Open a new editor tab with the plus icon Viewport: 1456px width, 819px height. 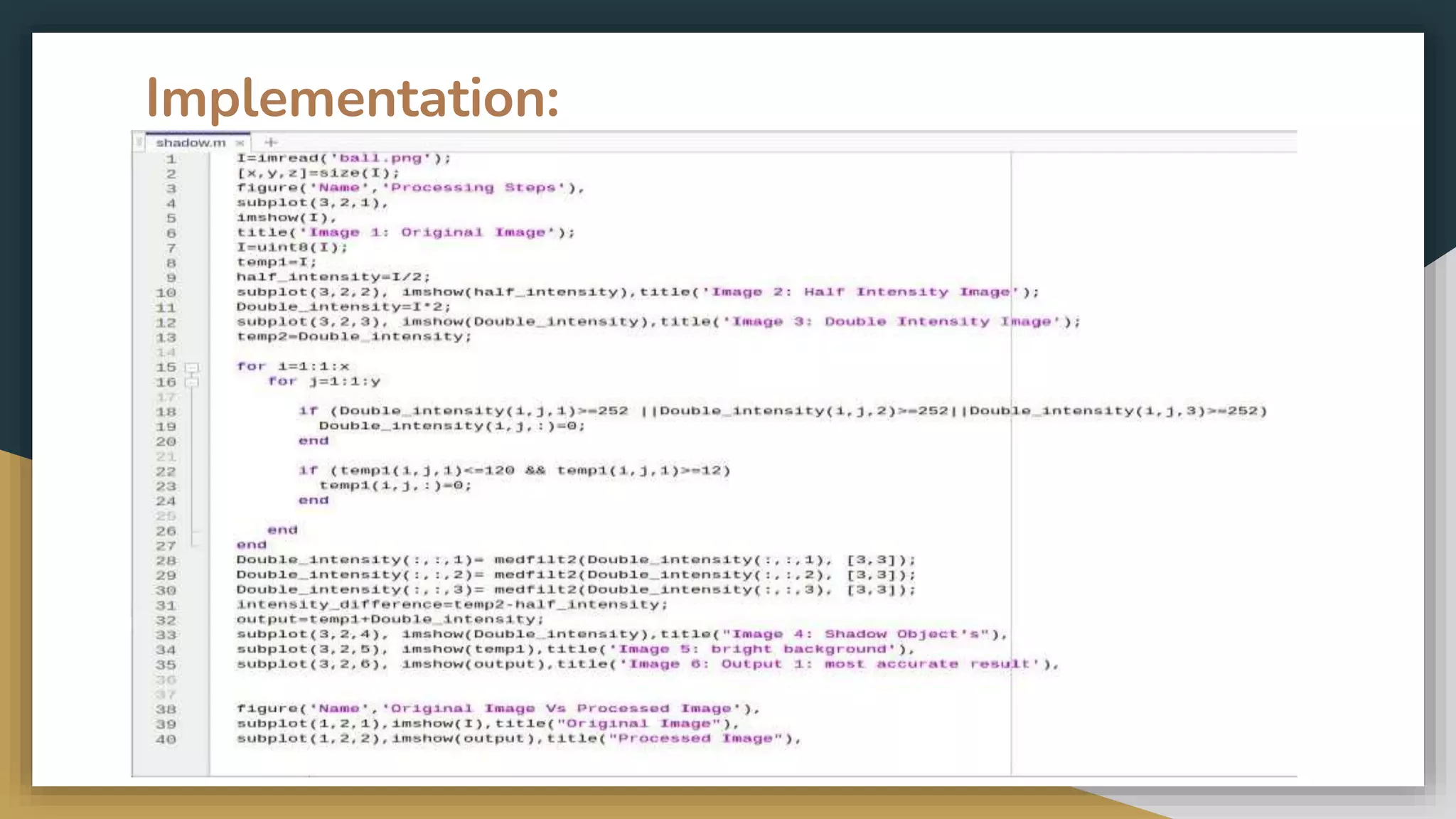[x=270, y=142]
